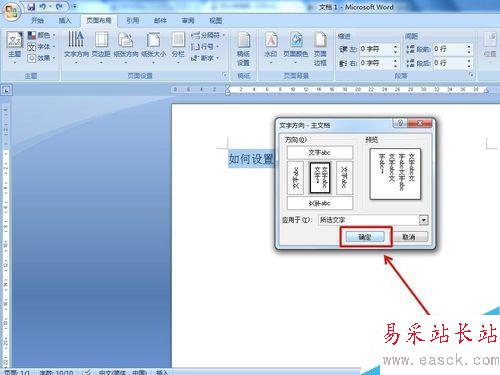Click the 中文(简体, 中国) language indicator
This screenshot has height=375, width=500.
122,372
